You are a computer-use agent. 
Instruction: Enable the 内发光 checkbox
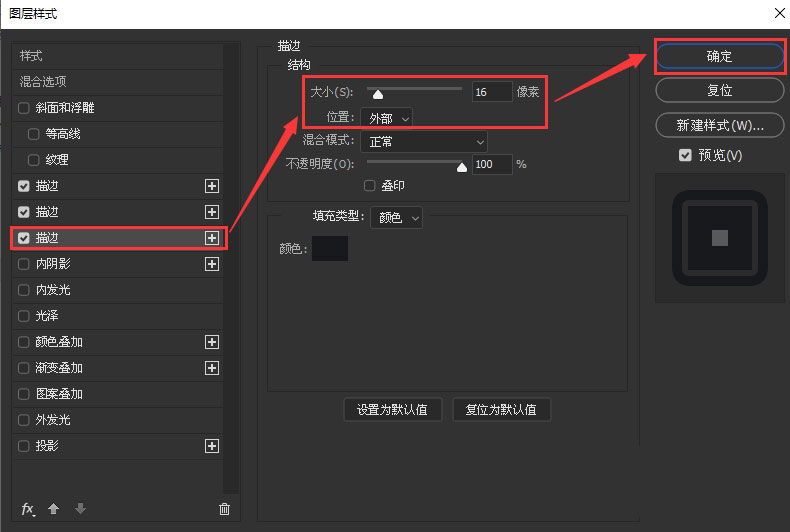point(24,290)
